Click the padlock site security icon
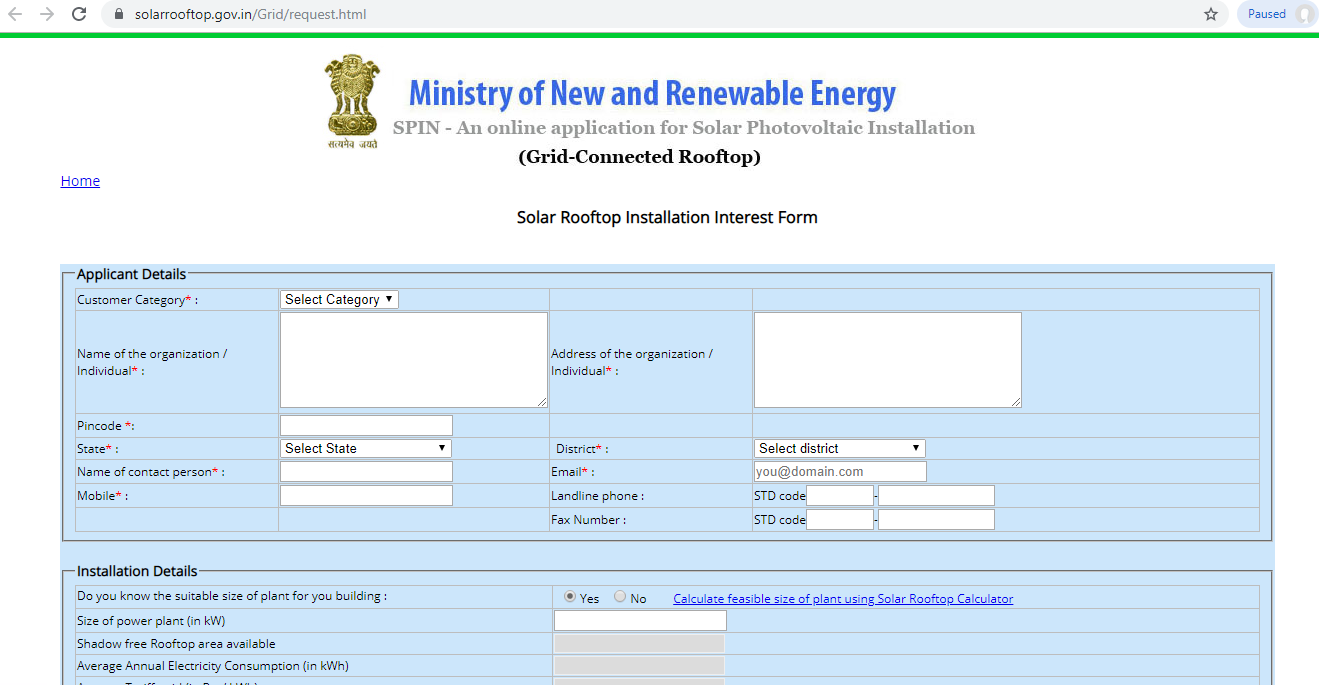The image size is (1319, 685). (x=119, y=14)
